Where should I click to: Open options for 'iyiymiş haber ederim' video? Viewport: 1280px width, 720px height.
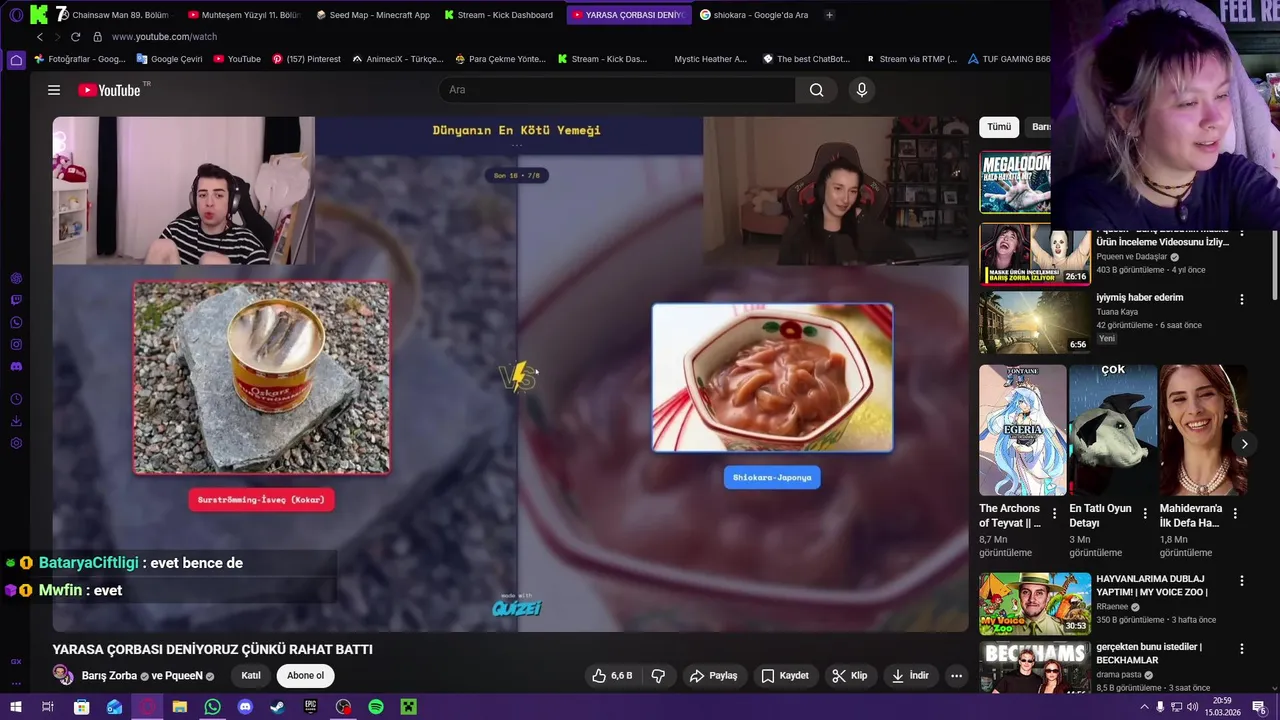coord(1242,299)
